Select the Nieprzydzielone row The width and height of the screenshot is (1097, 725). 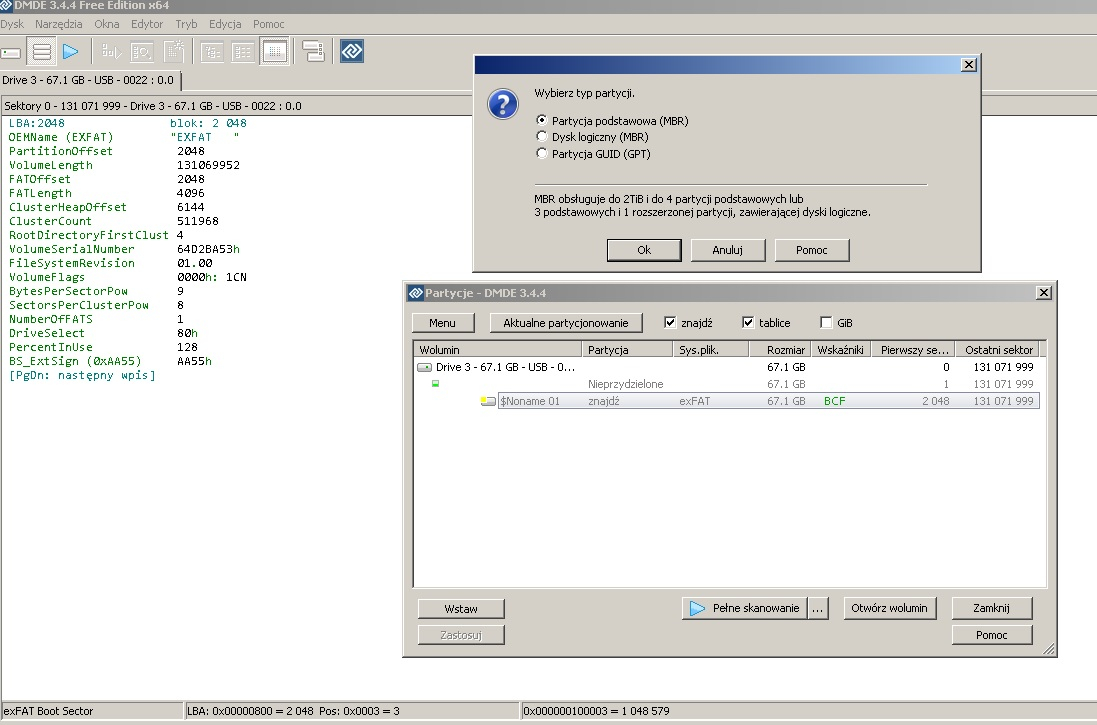coord(727,384)
